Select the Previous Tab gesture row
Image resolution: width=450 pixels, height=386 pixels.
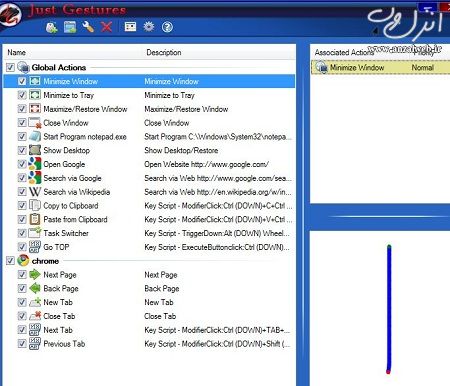[x=149, y=344]
